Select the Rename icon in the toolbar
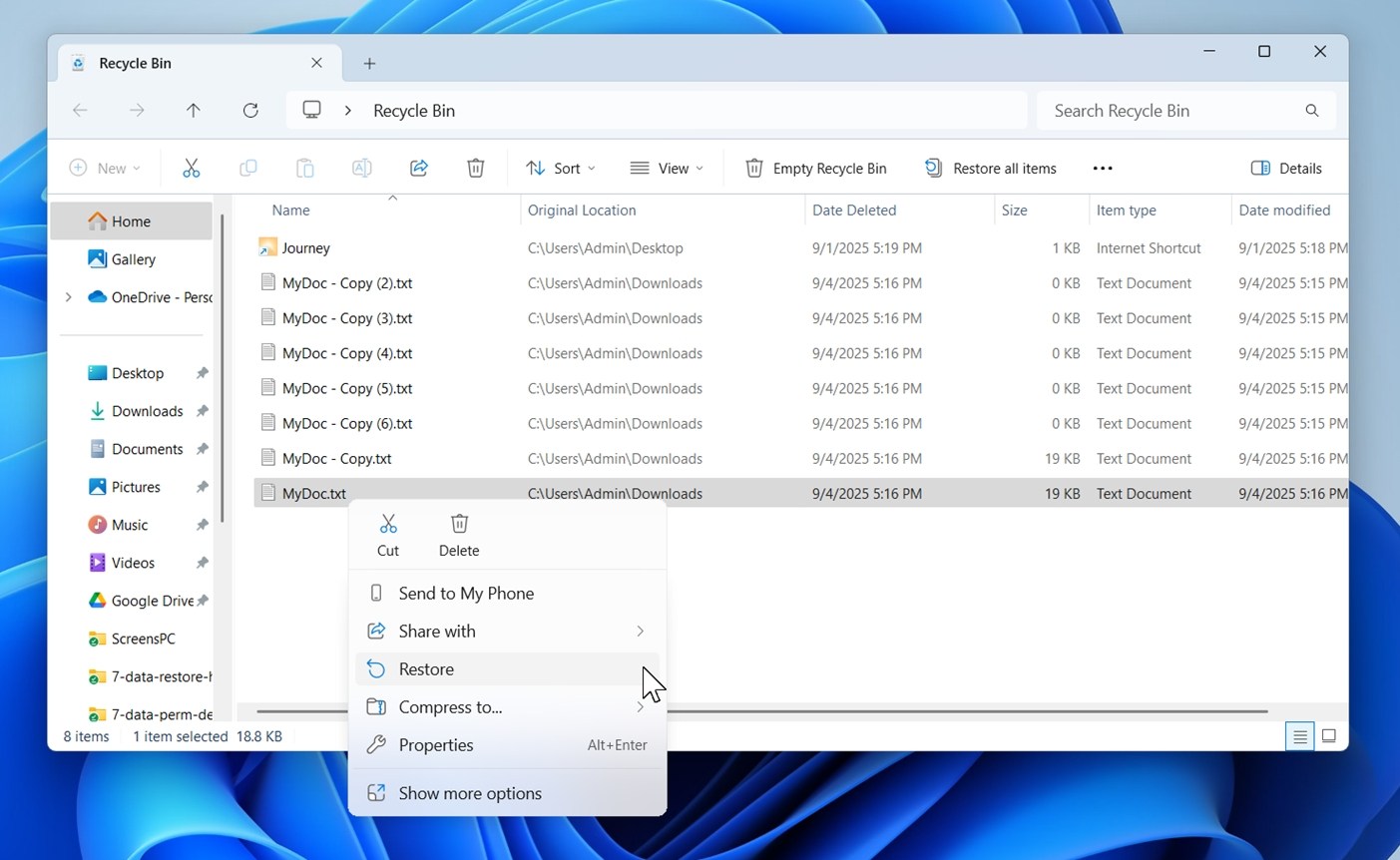The image size is (1400, 860). click(361, 168)
